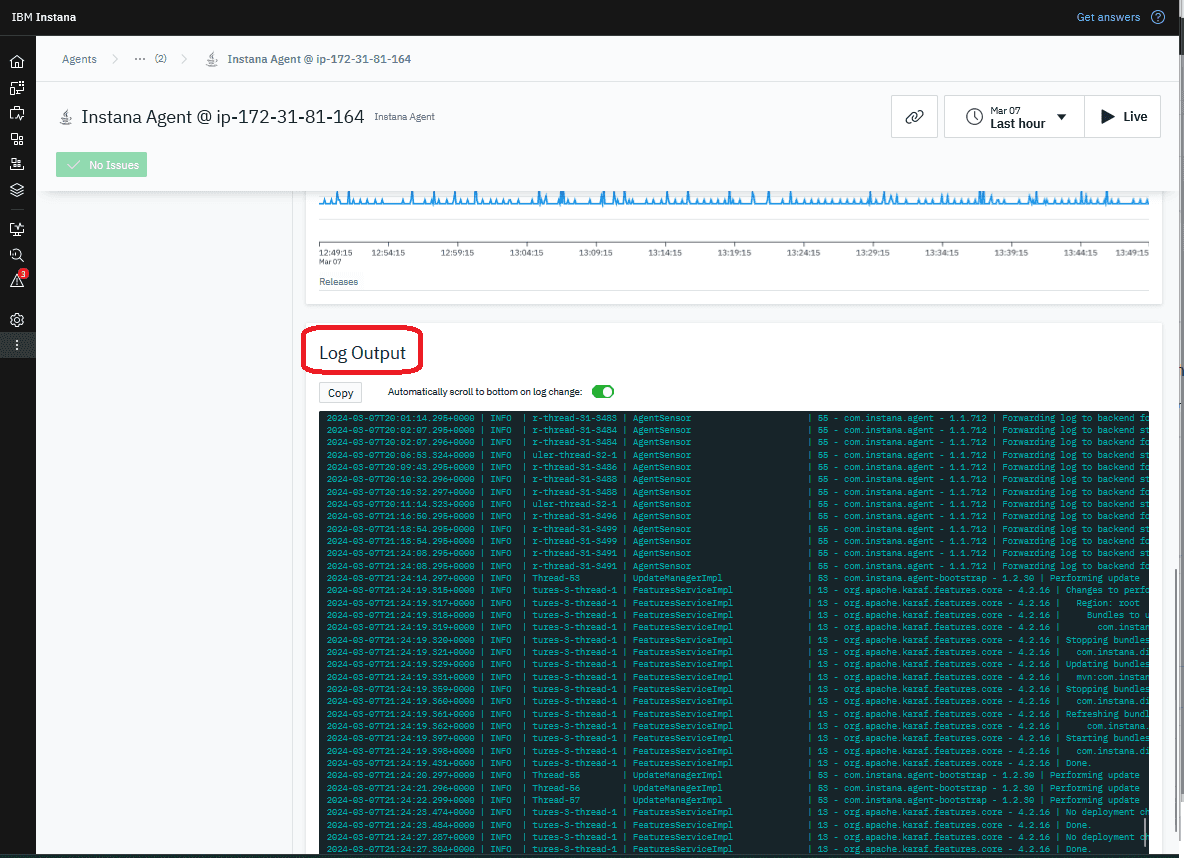Image resolution: width=1184 pixels, height=858 pixels.
Task: Click the Copy log button
Action: click(340, 393)
